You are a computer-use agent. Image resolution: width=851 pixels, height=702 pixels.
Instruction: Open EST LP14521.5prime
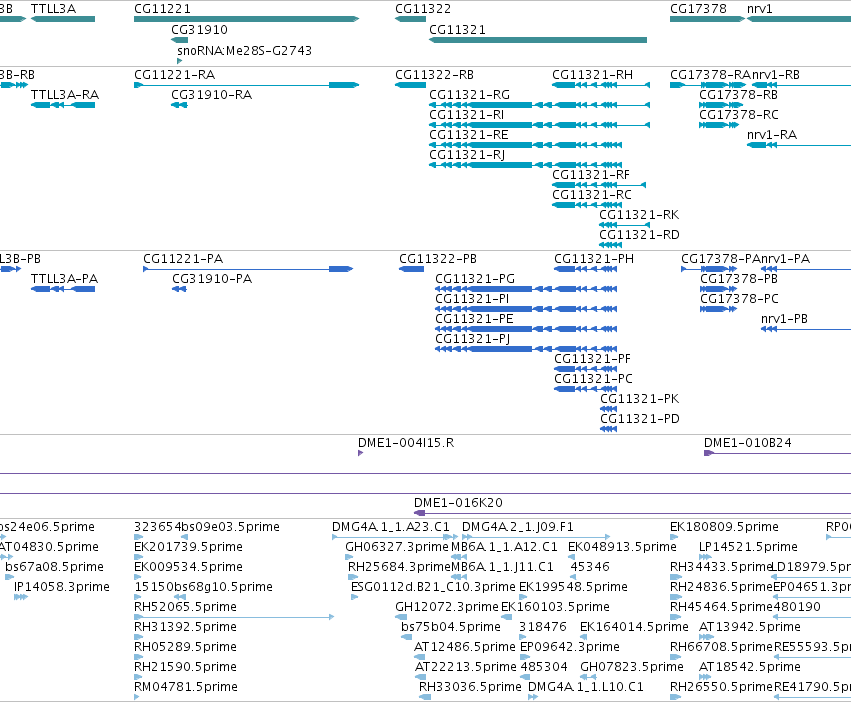(748, 547)
